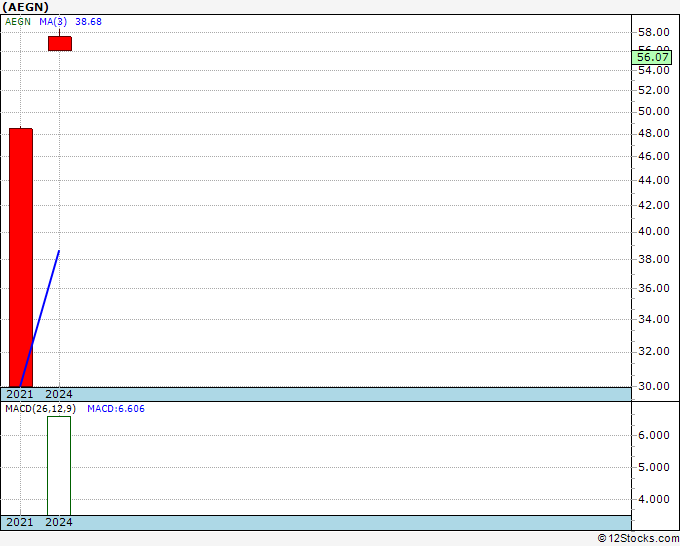Image resolution: width=680 pixels, height=546 pixels.
Task: Click 2021 on the price chart time axis
Action: tap(20, 394)
